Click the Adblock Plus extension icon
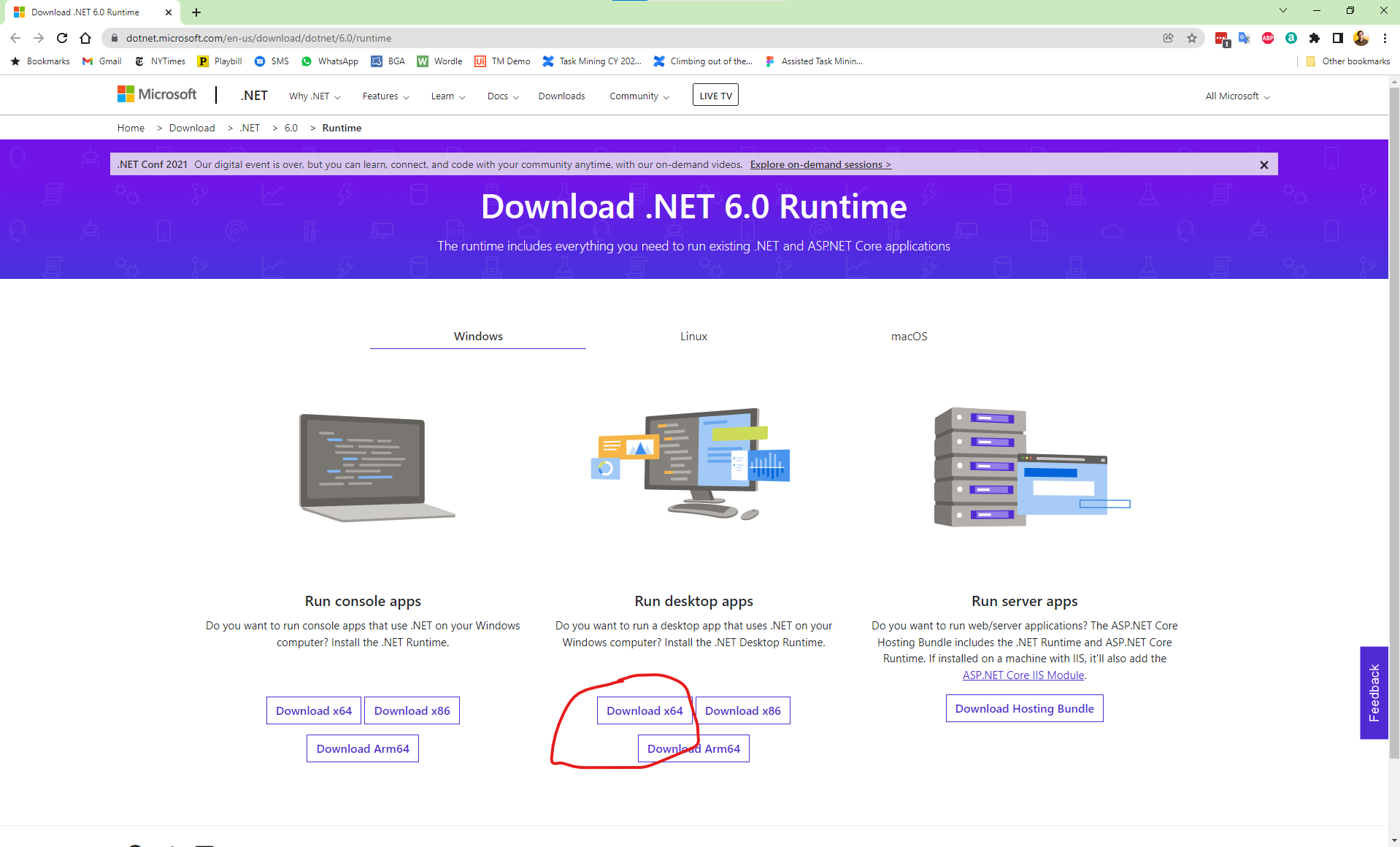Screen dimensions: 1400x847 (x=1268, y=37)
